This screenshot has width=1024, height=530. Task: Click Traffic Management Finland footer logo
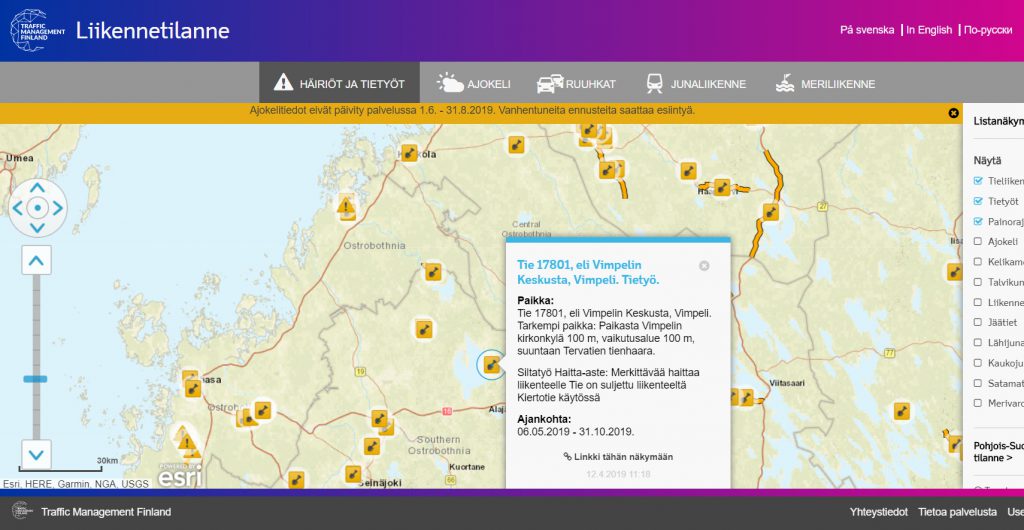pyautogui.click(x=22, y=512)
